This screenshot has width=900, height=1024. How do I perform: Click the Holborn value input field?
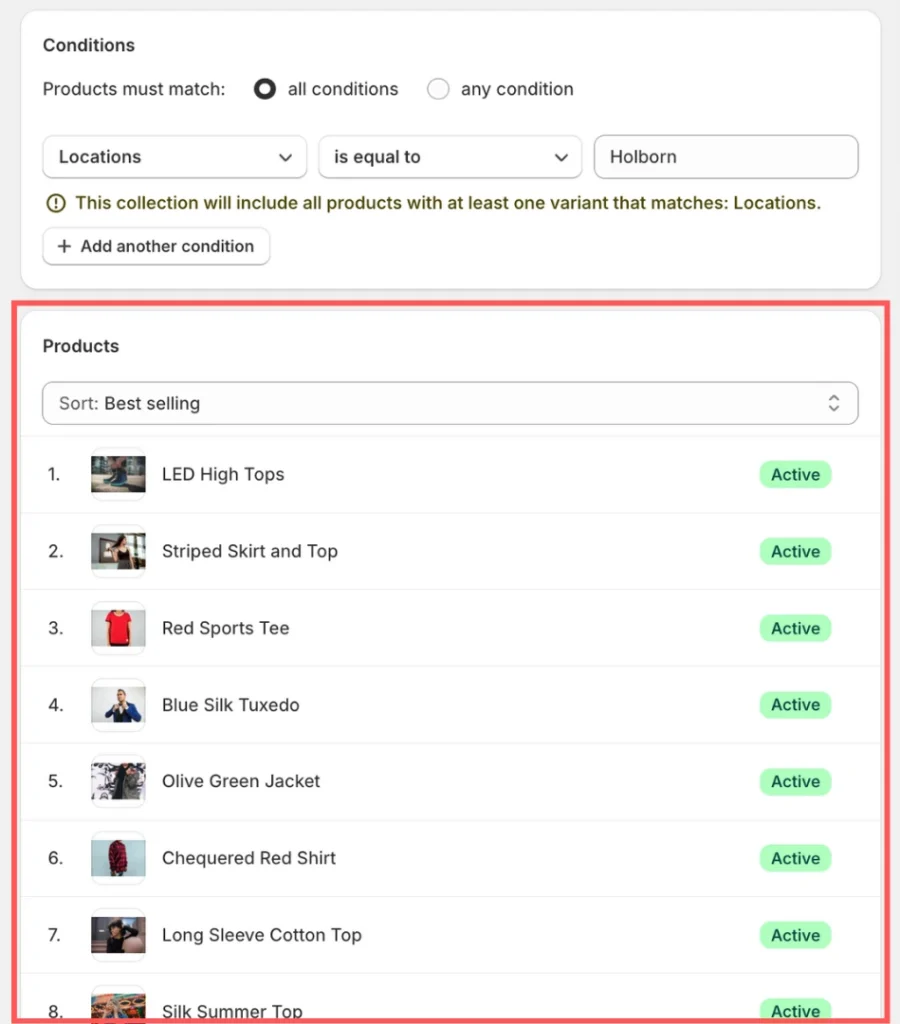tap(725, 157)
